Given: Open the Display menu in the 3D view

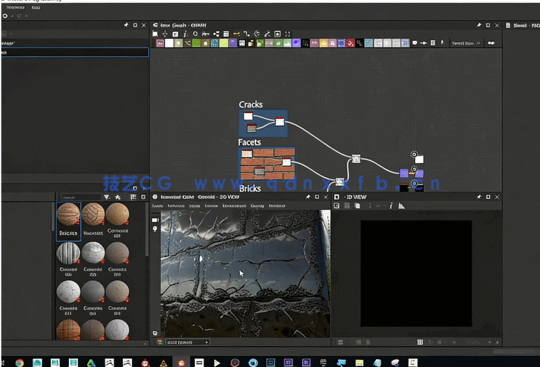Looking at the screenshot, I should click(257, 206).
